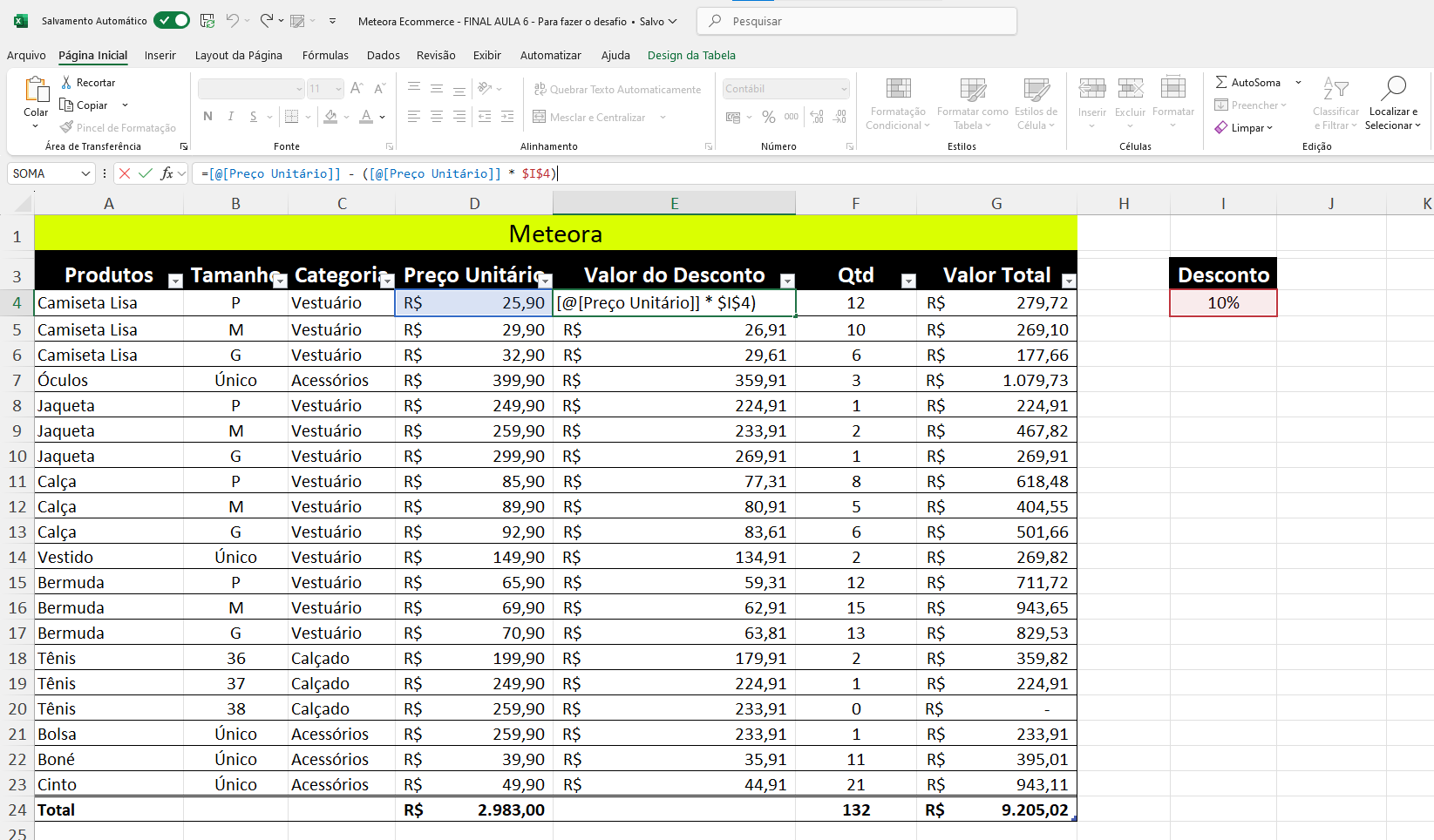The image size is (1434, 840).
Task: Select the 10% discount cell
Action: click(1223, 302)
